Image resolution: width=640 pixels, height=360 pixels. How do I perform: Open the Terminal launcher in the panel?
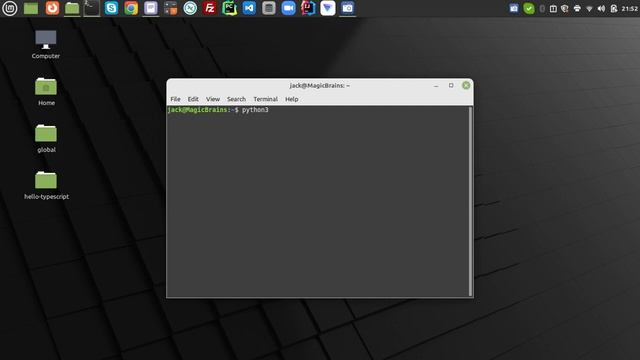point(91,8)
